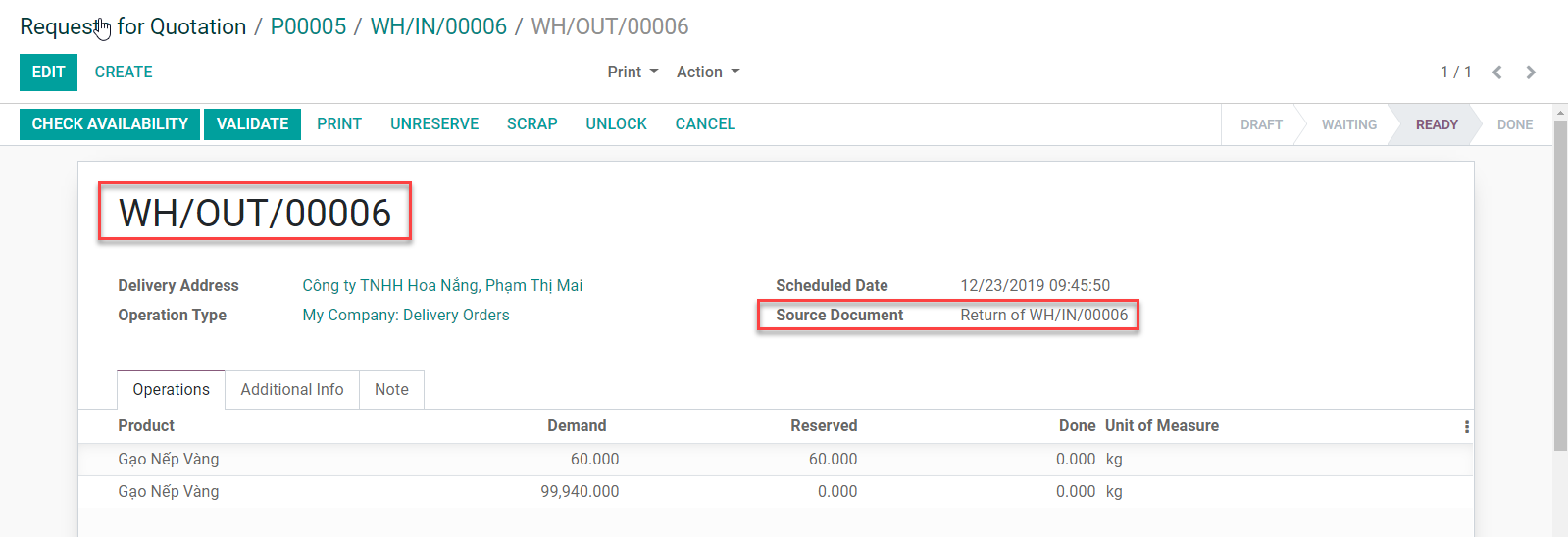Click Unreserve in the action bar

coord(434,124)
